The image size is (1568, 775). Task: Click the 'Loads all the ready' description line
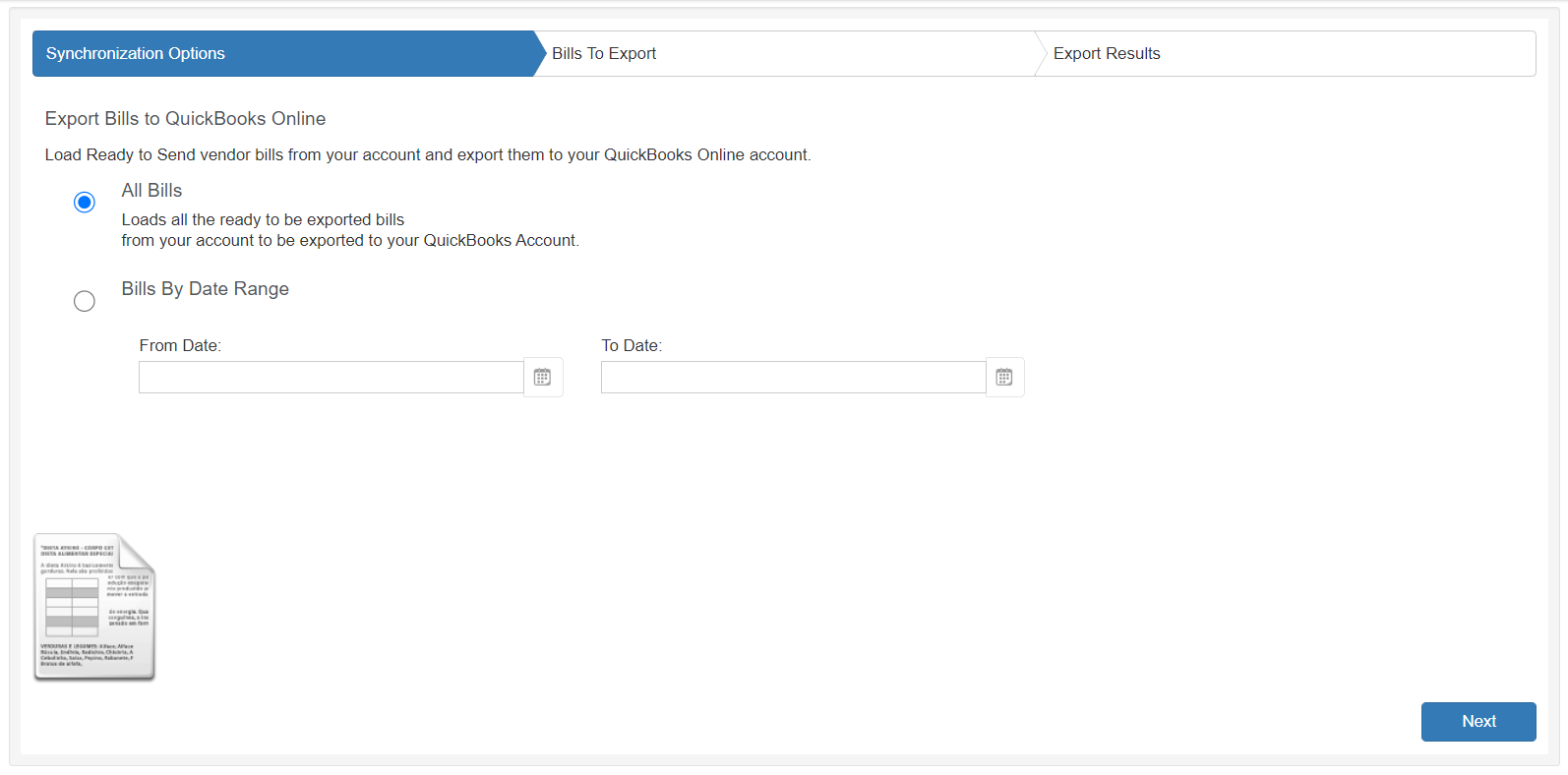click(263, 220)
